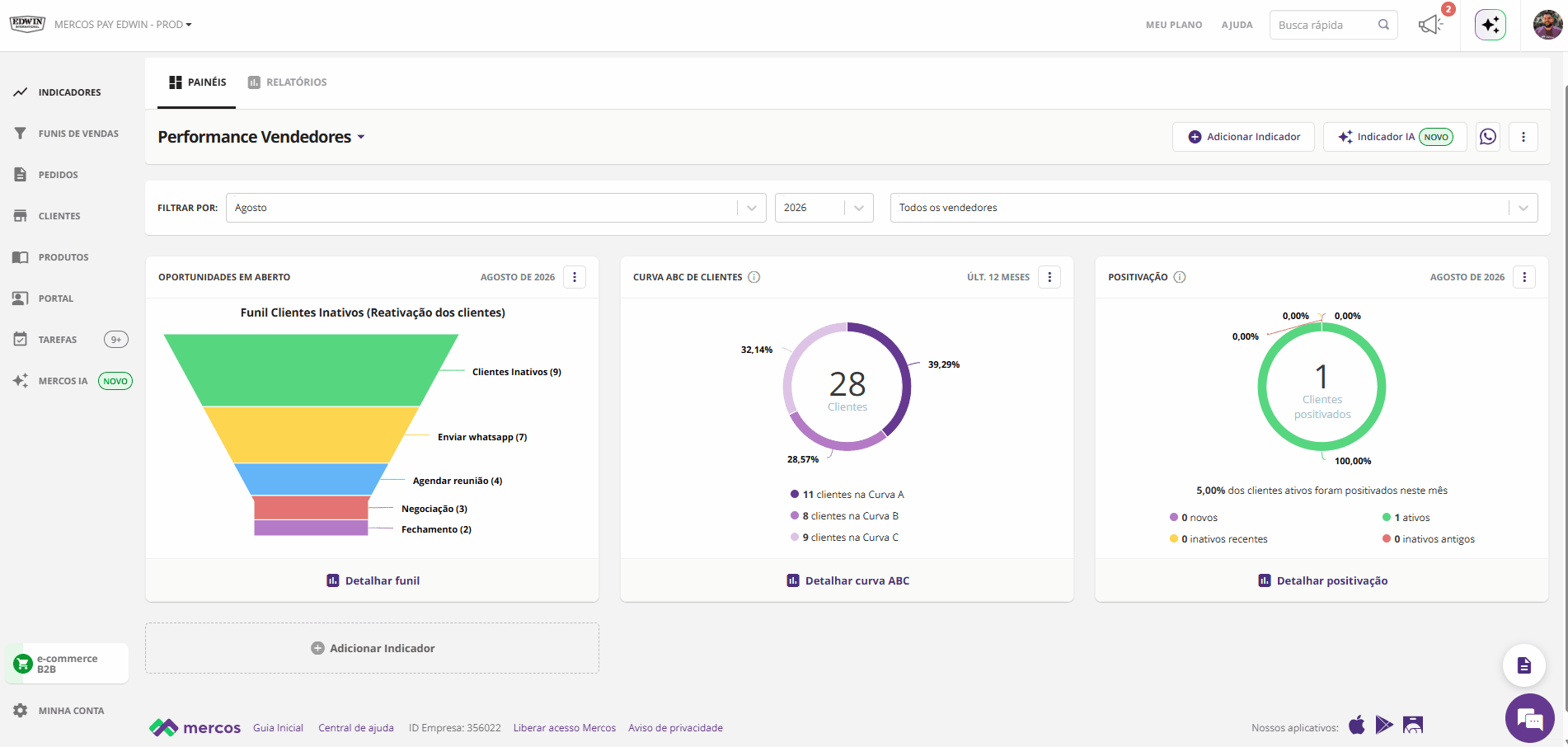Open the Positivação card three-dot menu

click(x=1524, y=277)
